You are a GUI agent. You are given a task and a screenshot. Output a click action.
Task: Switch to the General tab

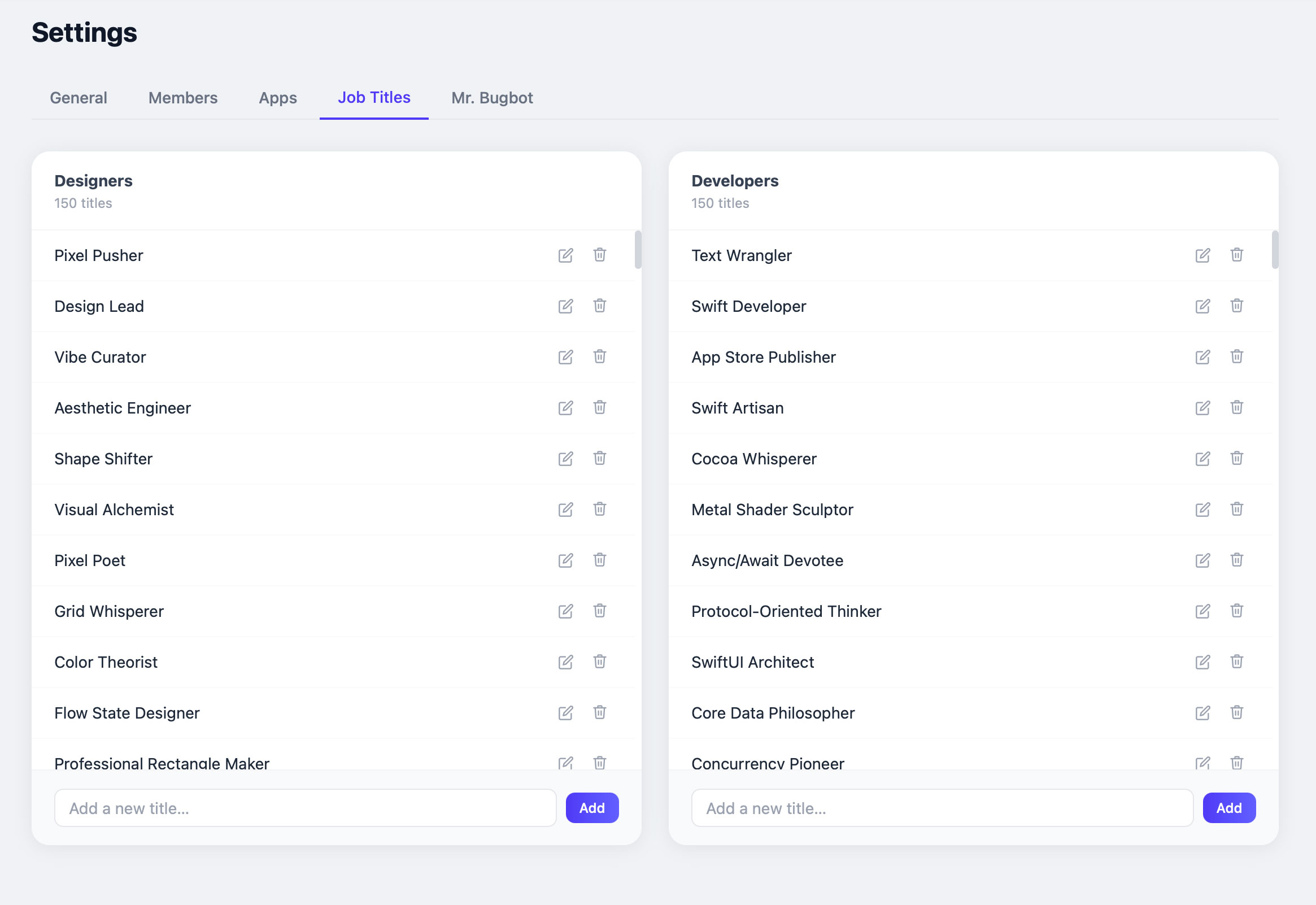(78, 98)
